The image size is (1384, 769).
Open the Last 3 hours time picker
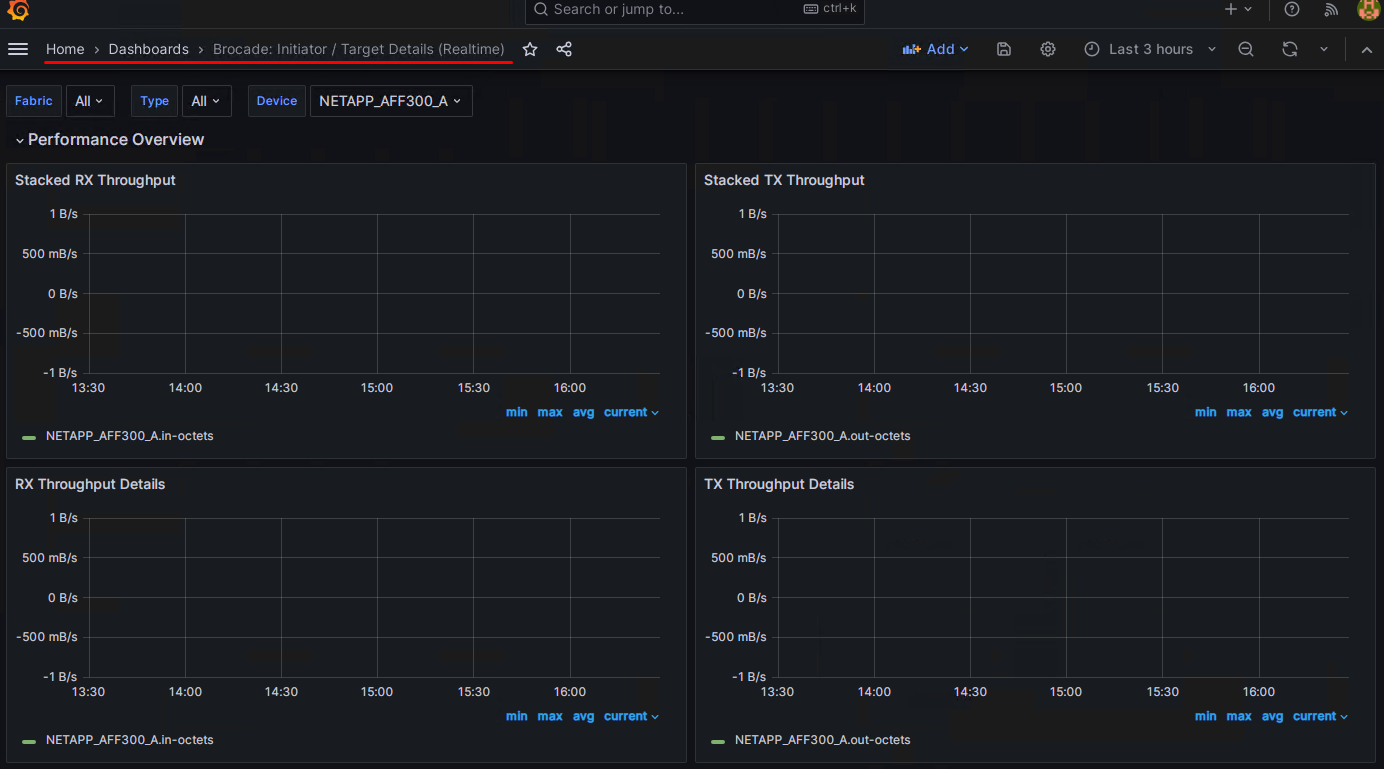[1150, 48]
